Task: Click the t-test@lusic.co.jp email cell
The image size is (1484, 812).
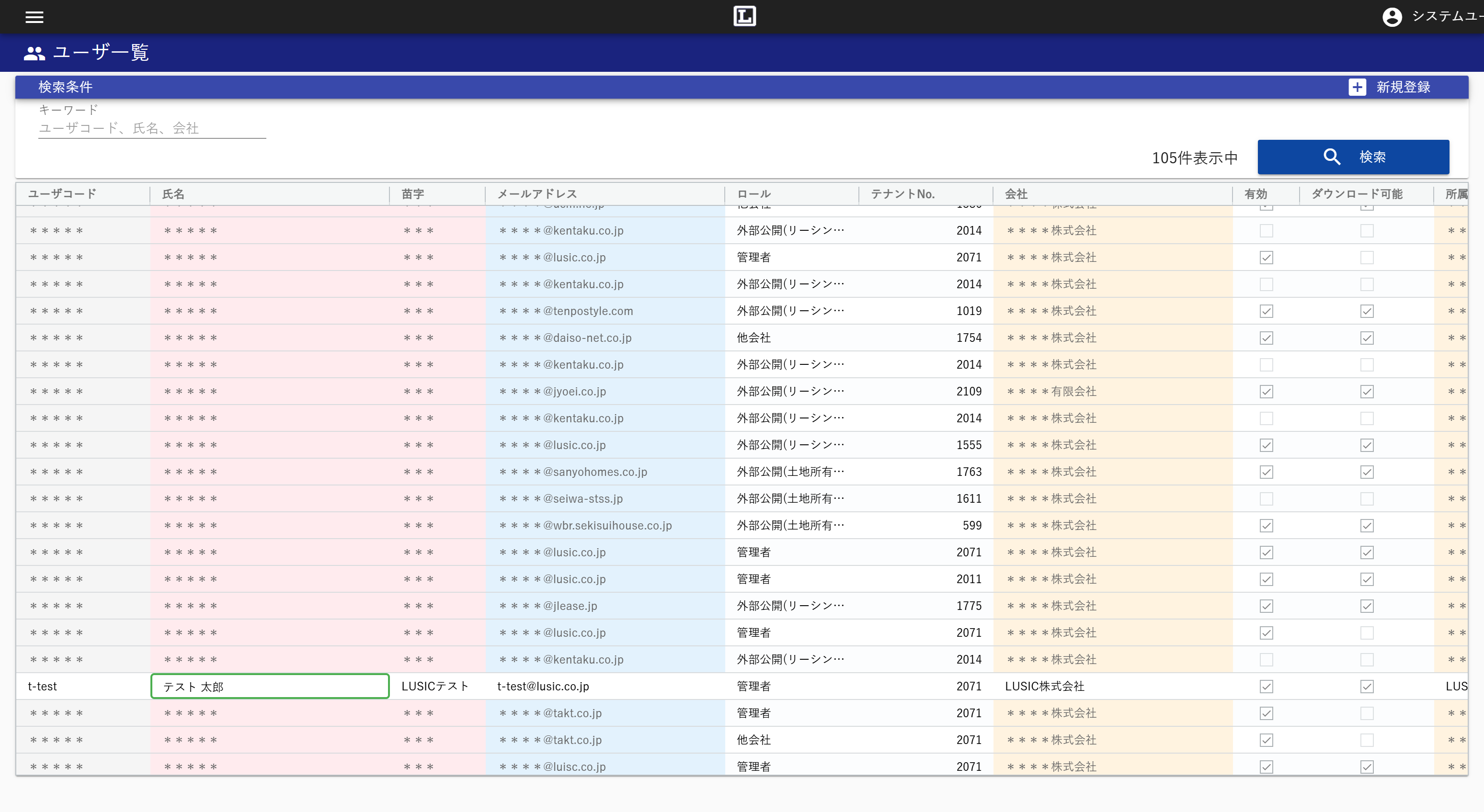Action: click(x=543, y=687)
